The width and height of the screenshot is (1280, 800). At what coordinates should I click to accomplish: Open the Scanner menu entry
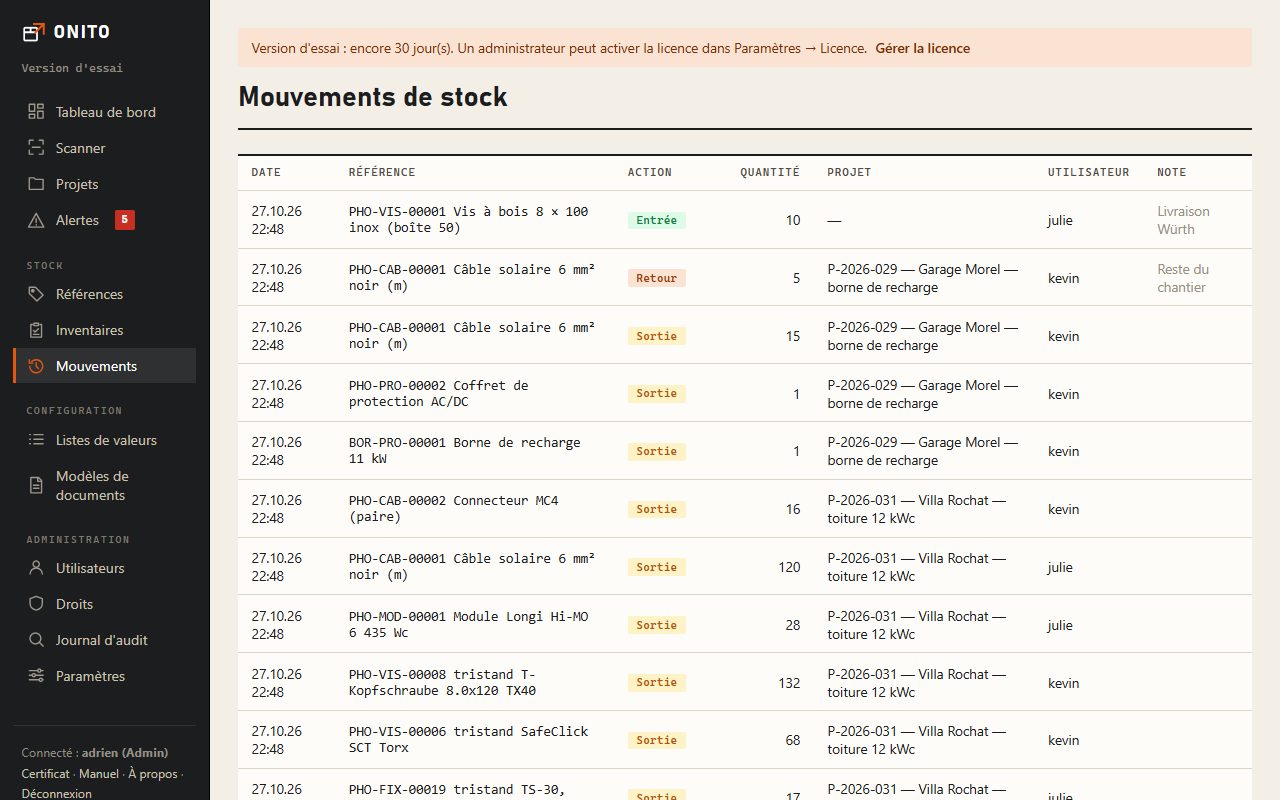[105, 148]
